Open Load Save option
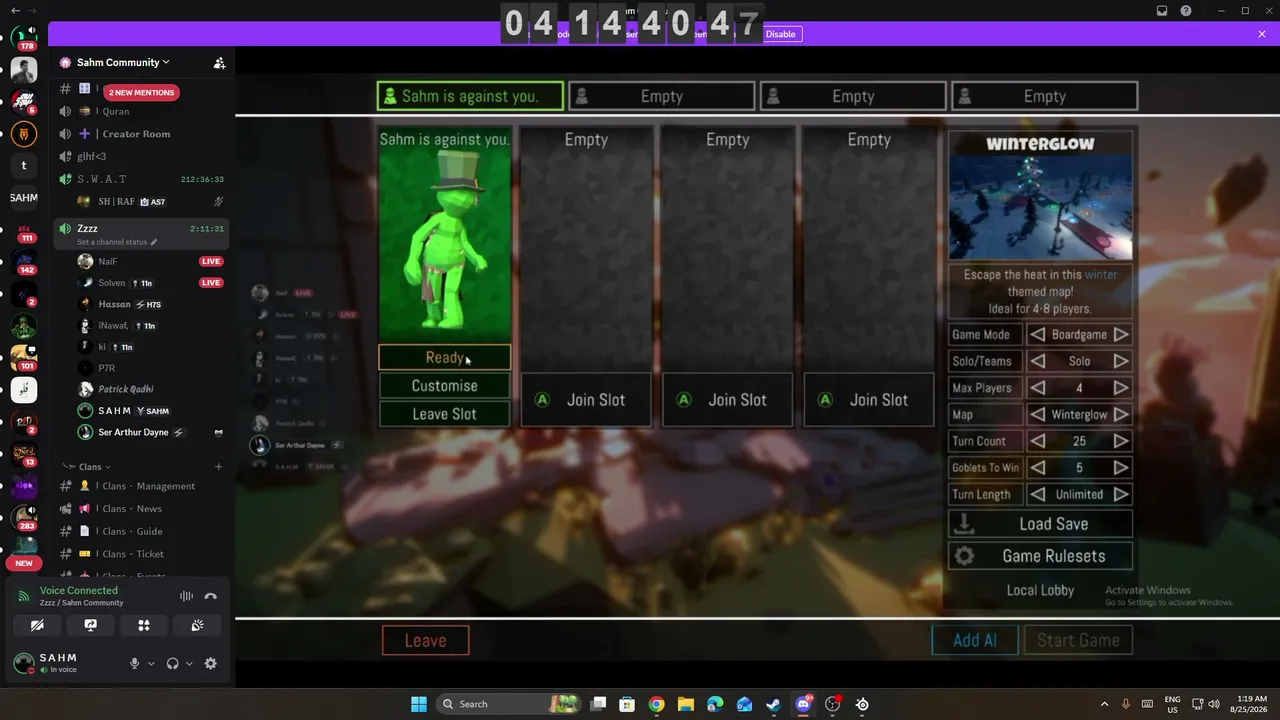 click(x=1040, y=524)
